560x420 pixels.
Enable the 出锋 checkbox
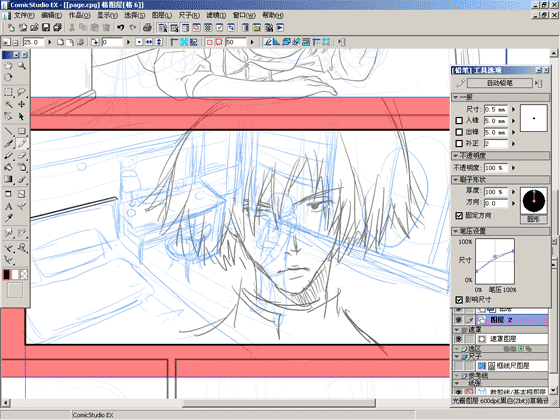[x=459, y=132]
